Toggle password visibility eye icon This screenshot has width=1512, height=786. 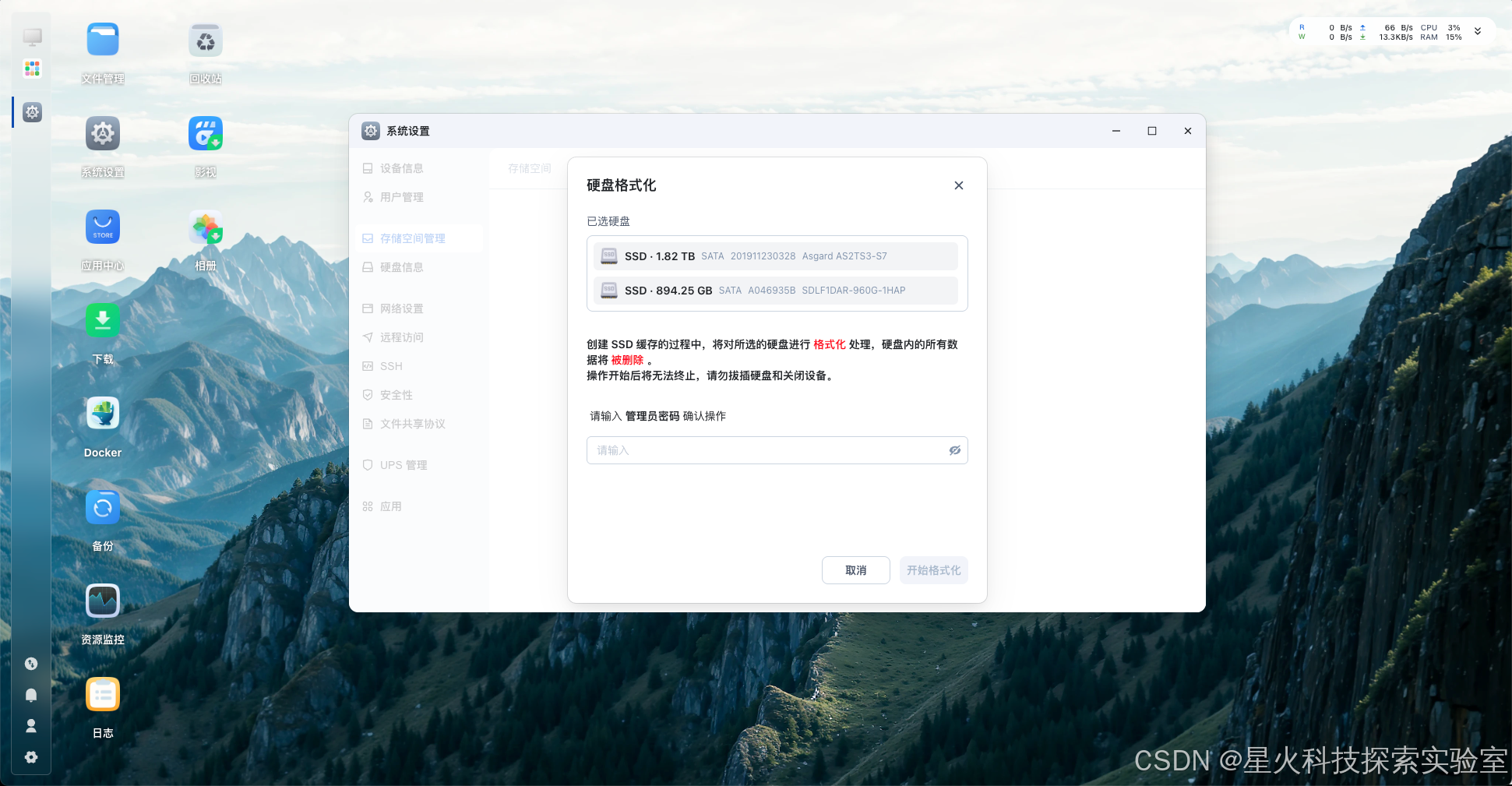pos(954,450)
